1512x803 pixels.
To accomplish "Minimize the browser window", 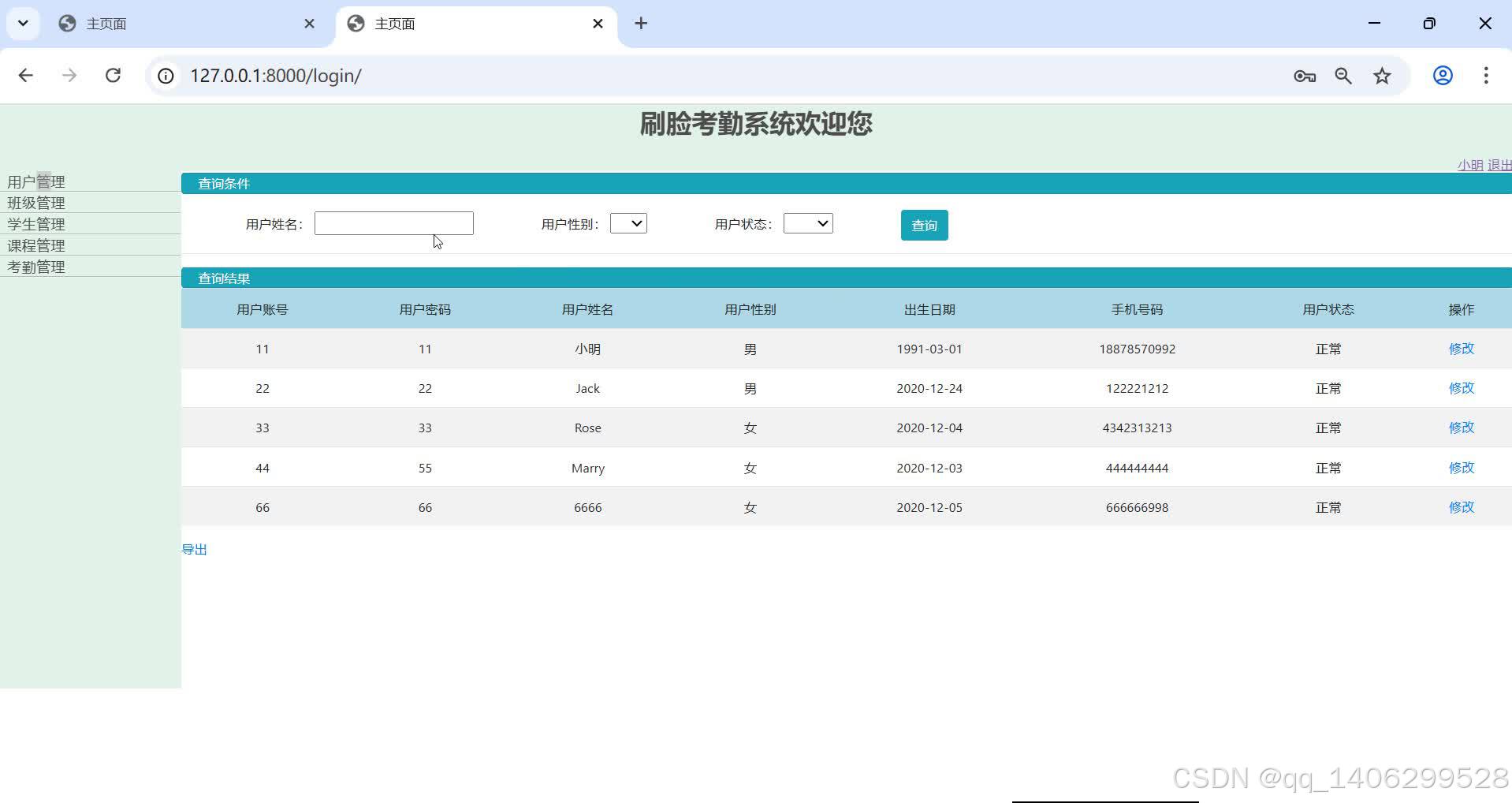I will (x=1374, y=24).
